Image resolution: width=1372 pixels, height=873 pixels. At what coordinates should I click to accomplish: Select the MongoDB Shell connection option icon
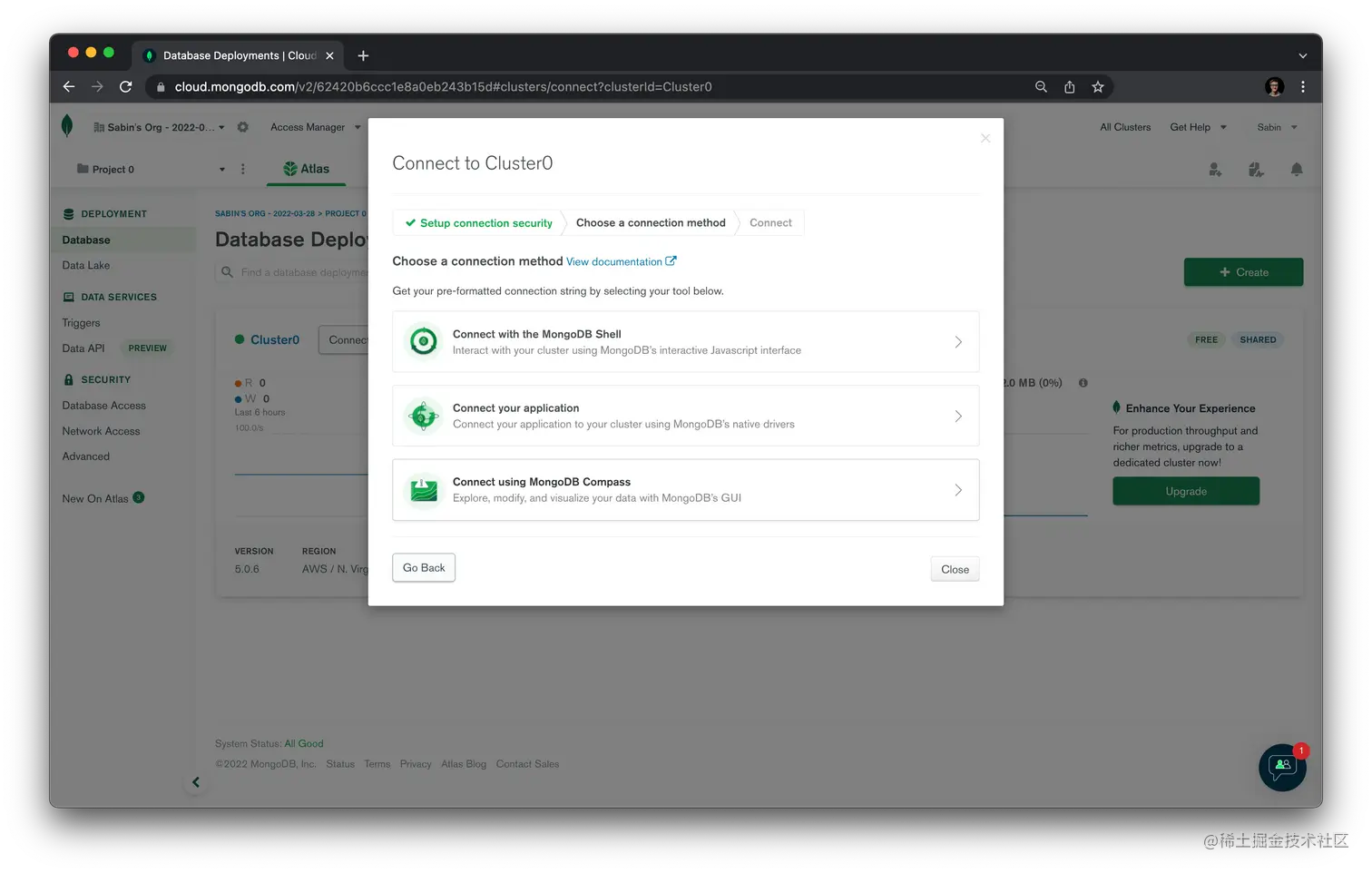point(423,341)
